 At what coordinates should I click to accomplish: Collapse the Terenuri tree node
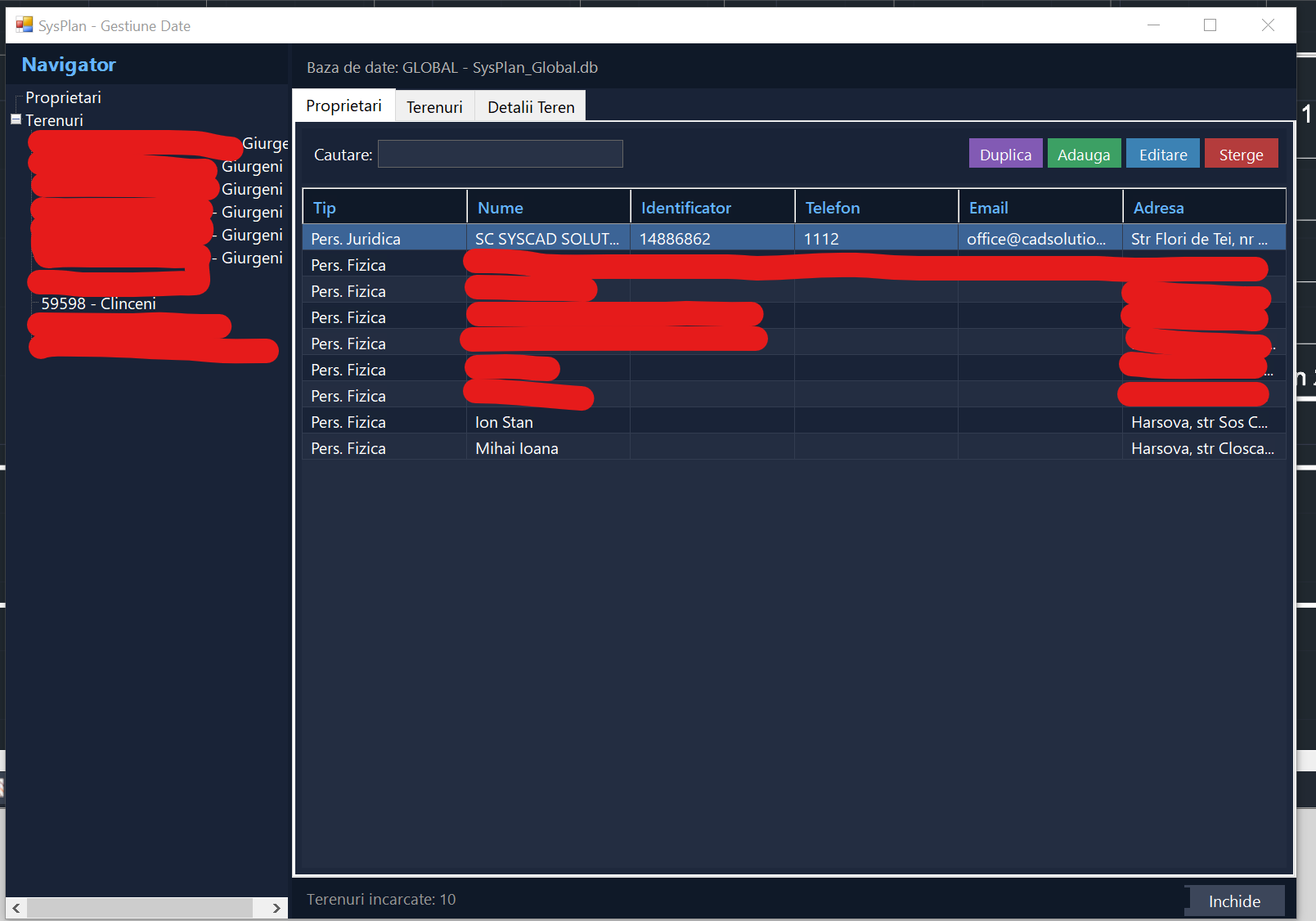pyautogui.click(x=16, y=119)
